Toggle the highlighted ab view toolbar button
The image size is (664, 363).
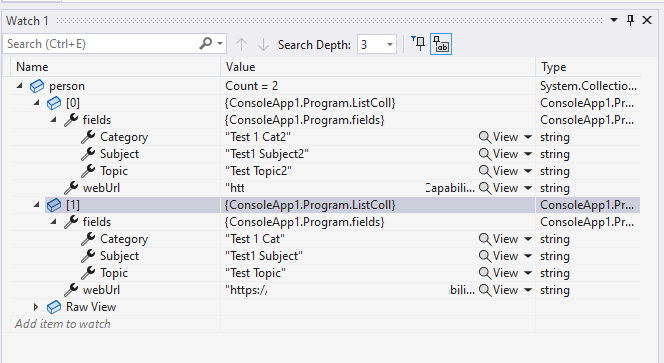[441, 44]
